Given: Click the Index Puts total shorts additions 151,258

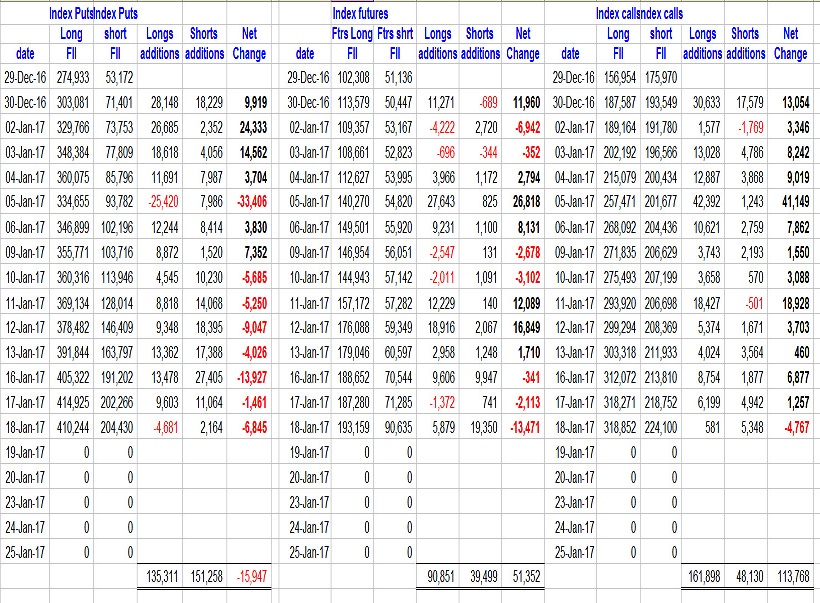Looking at the screenshot, I should 204,576.
